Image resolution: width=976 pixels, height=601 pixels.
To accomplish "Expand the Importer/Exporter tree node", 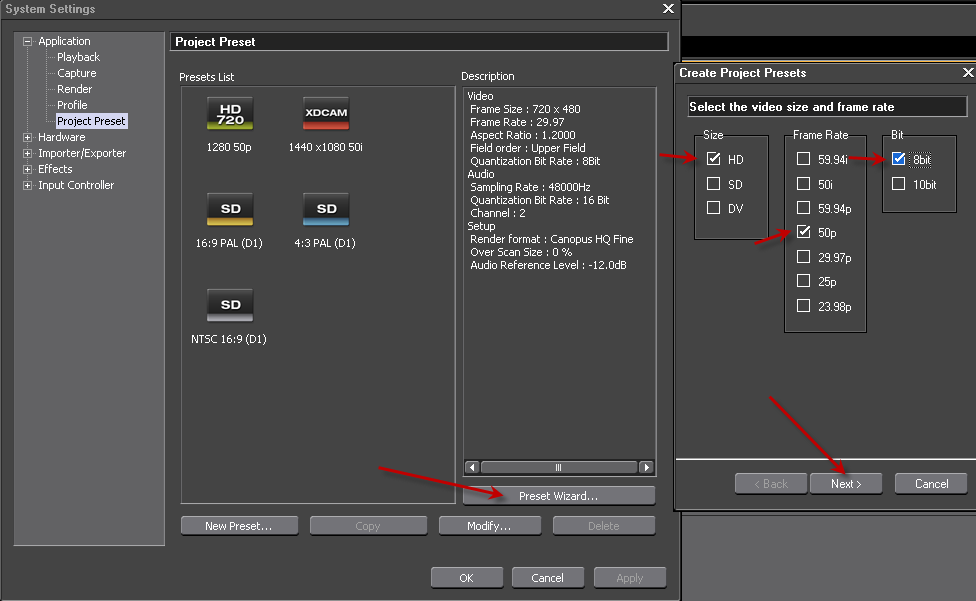I will click(28, 153).
